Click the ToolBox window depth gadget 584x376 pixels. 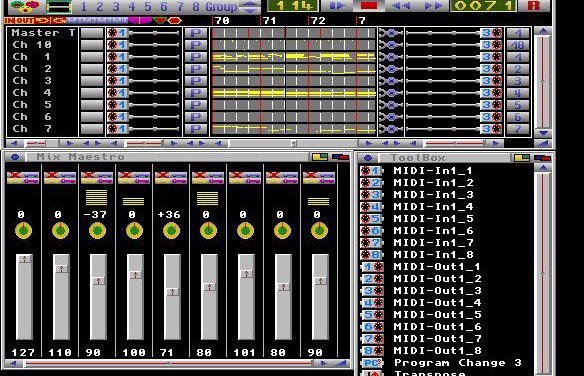point(542,158)
